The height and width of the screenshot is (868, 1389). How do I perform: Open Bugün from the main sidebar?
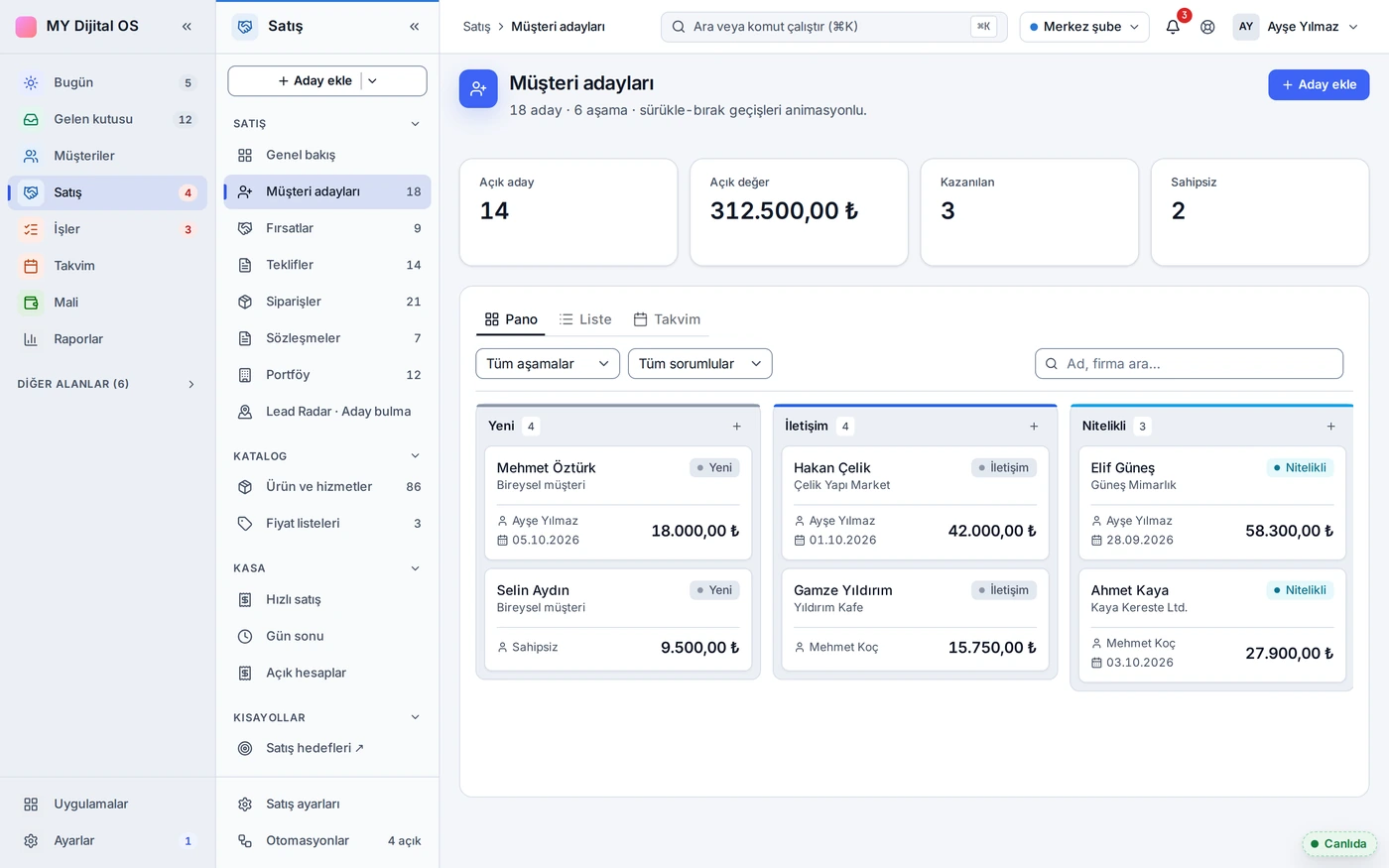pyautogui.click(x=107, y=82)
